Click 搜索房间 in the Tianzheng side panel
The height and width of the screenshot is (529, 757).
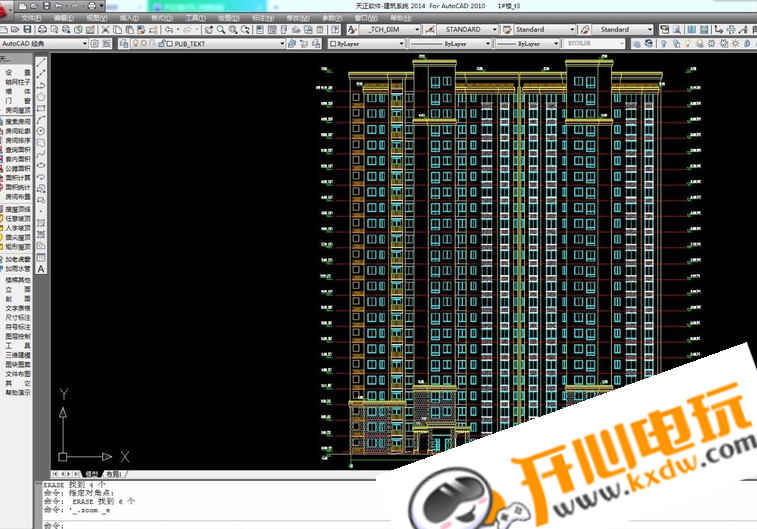18,120
